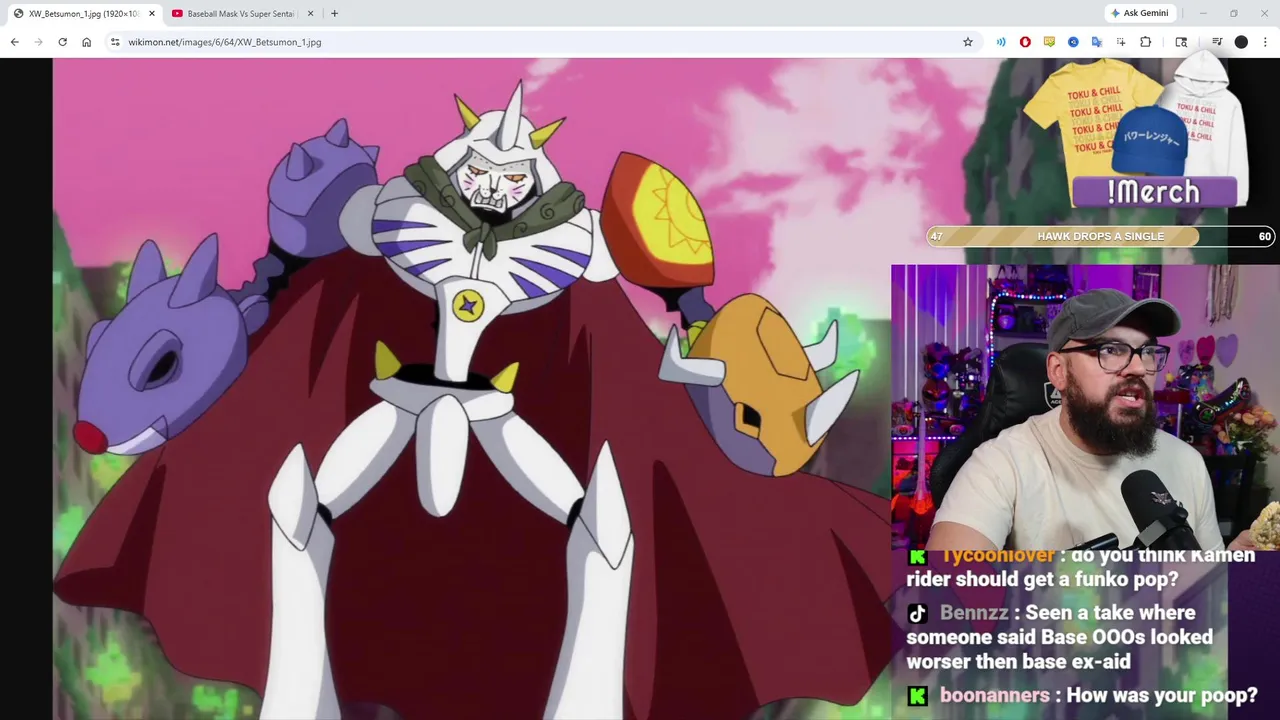
Task: Click the streamer webcam overlay
Action: 1085,407
